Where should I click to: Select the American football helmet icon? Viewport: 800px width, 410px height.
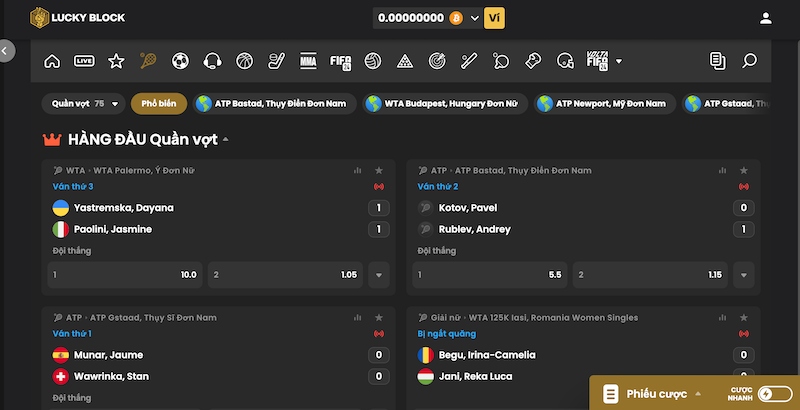(x=565, y=61)
